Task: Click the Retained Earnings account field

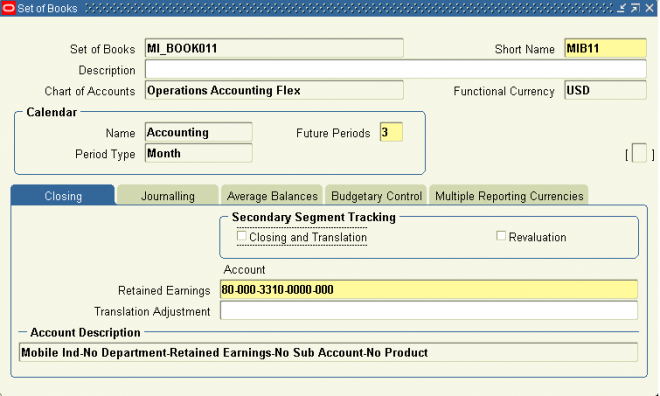Action: click(x=428, y=290)
